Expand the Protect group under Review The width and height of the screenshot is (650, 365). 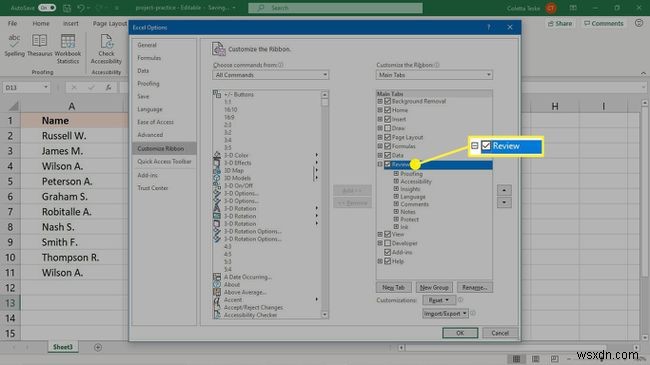[396, 219]
